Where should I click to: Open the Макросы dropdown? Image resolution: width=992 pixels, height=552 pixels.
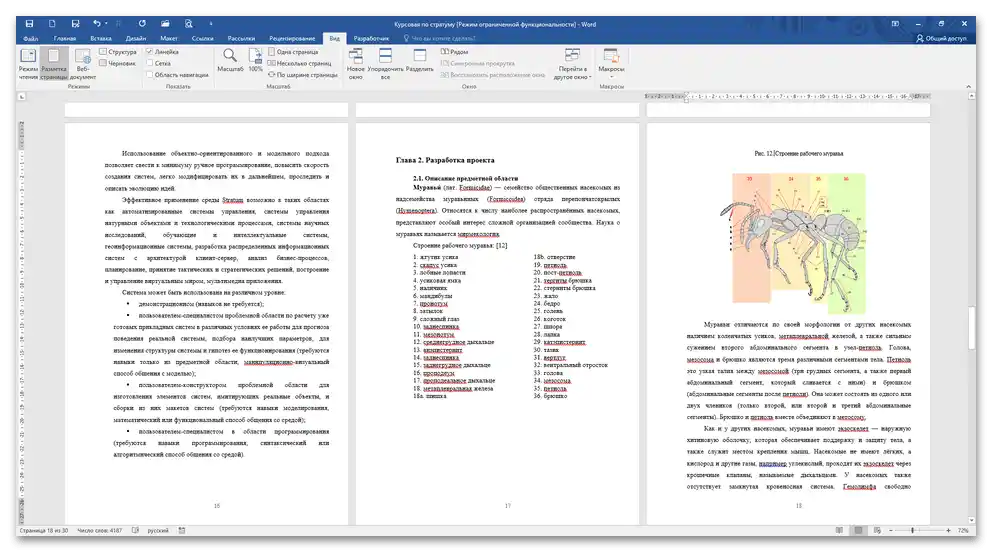pyautogui.click(x=611, y=63)
